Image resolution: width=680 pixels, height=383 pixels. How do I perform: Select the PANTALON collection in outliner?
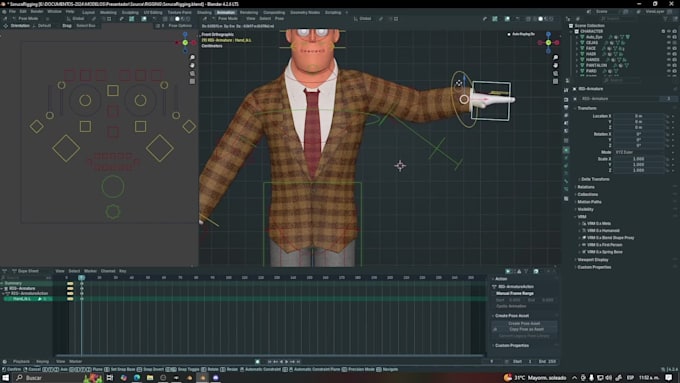pos(596,65)
